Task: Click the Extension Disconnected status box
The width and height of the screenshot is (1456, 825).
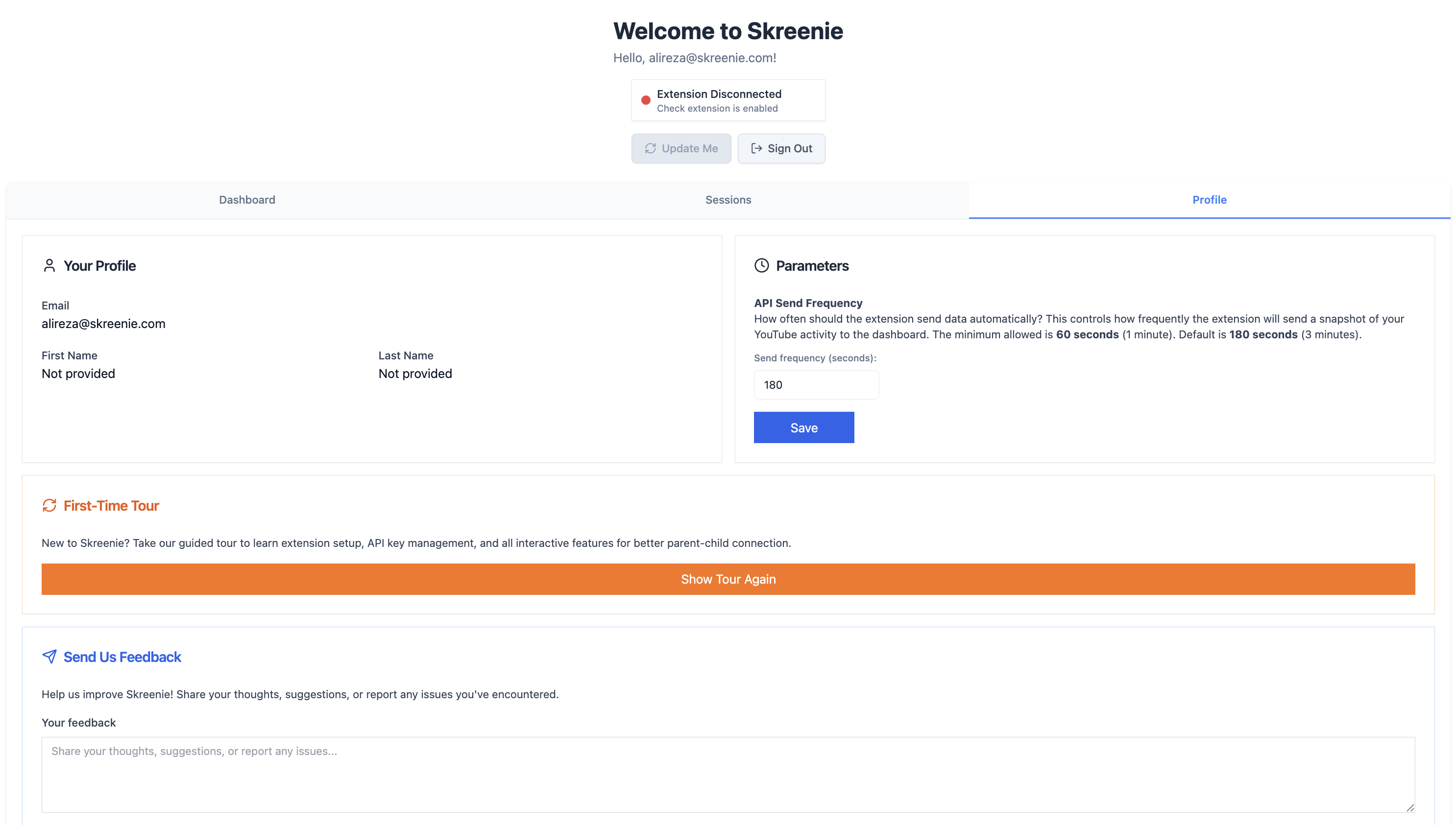Action: (x=728, y=100)
